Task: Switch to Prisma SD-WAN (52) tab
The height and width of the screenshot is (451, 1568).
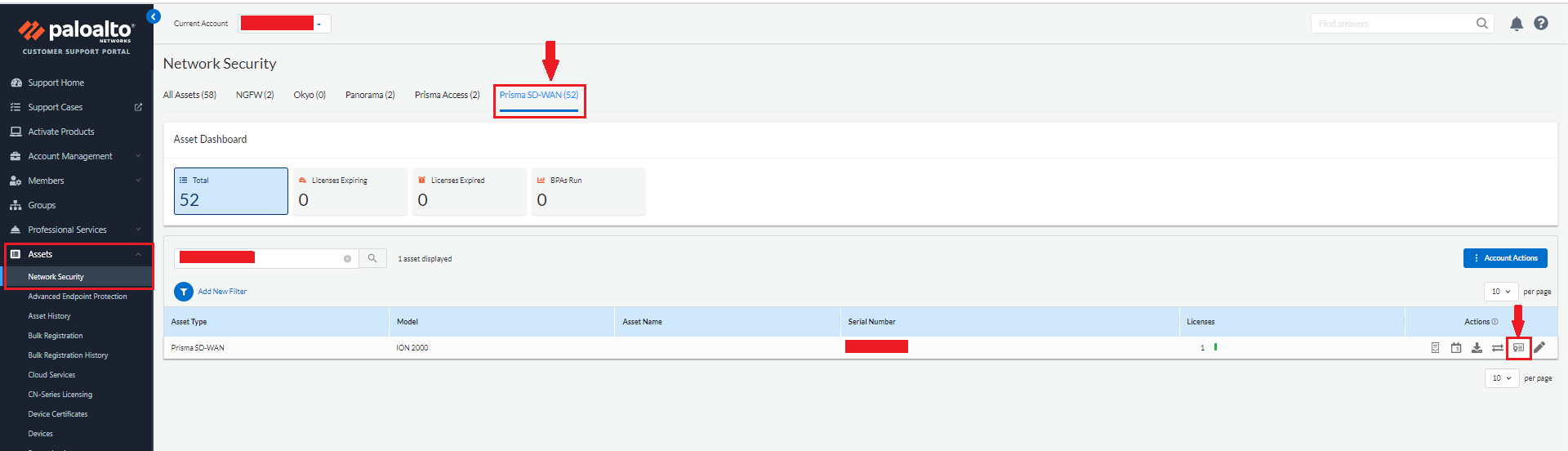Action: [x=539, y=95]
